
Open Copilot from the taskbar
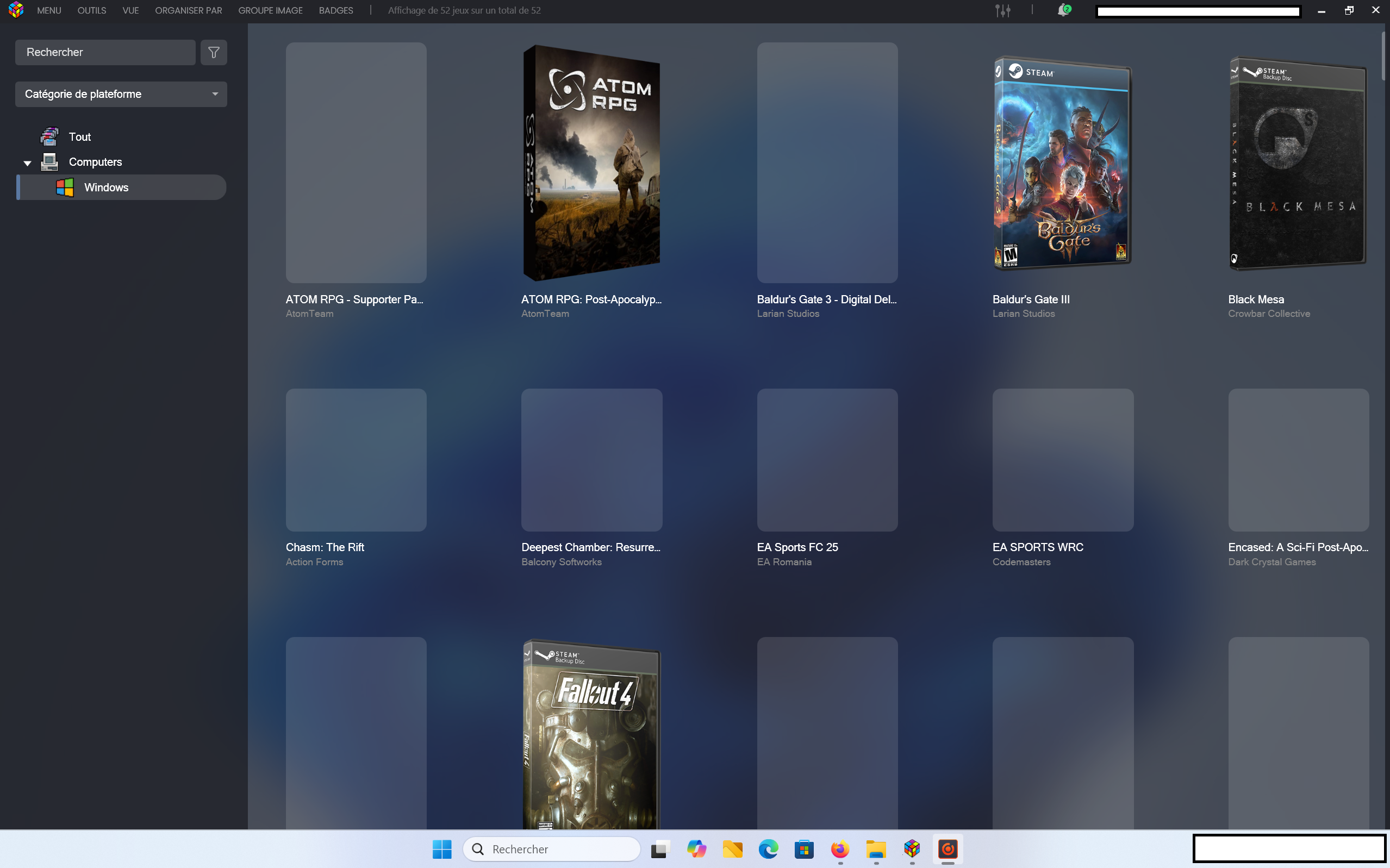[x=696, y=849]
